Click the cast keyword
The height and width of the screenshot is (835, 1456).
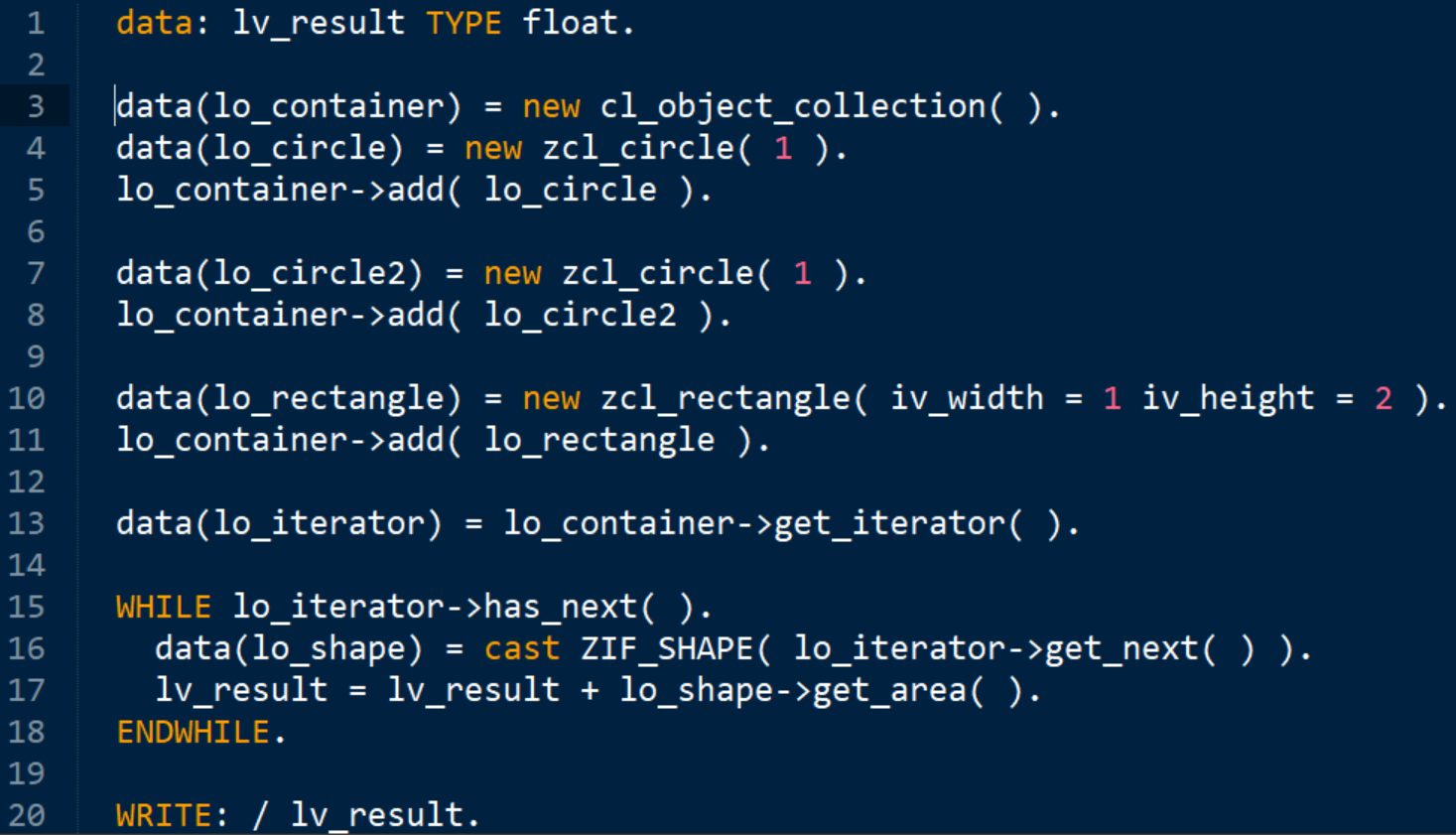(x=521, y=648)
